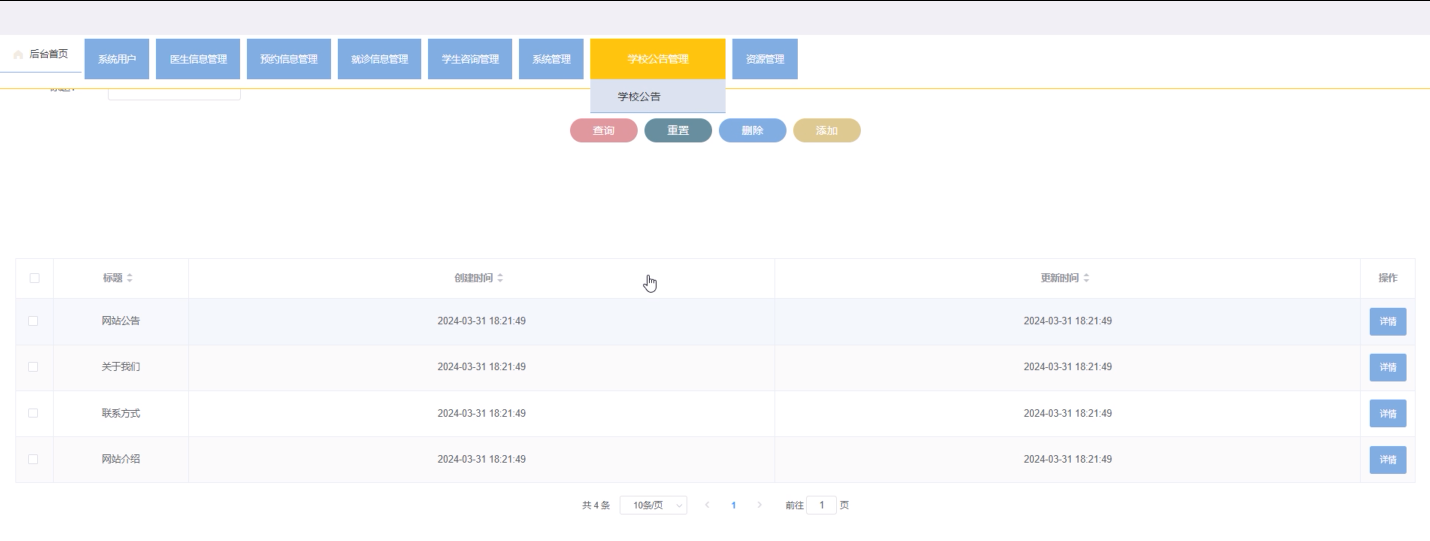The image size is (1430, 541).
Task: Open 学校公告管理 menu
Action: pyautogui.click(x=658, y=59)
